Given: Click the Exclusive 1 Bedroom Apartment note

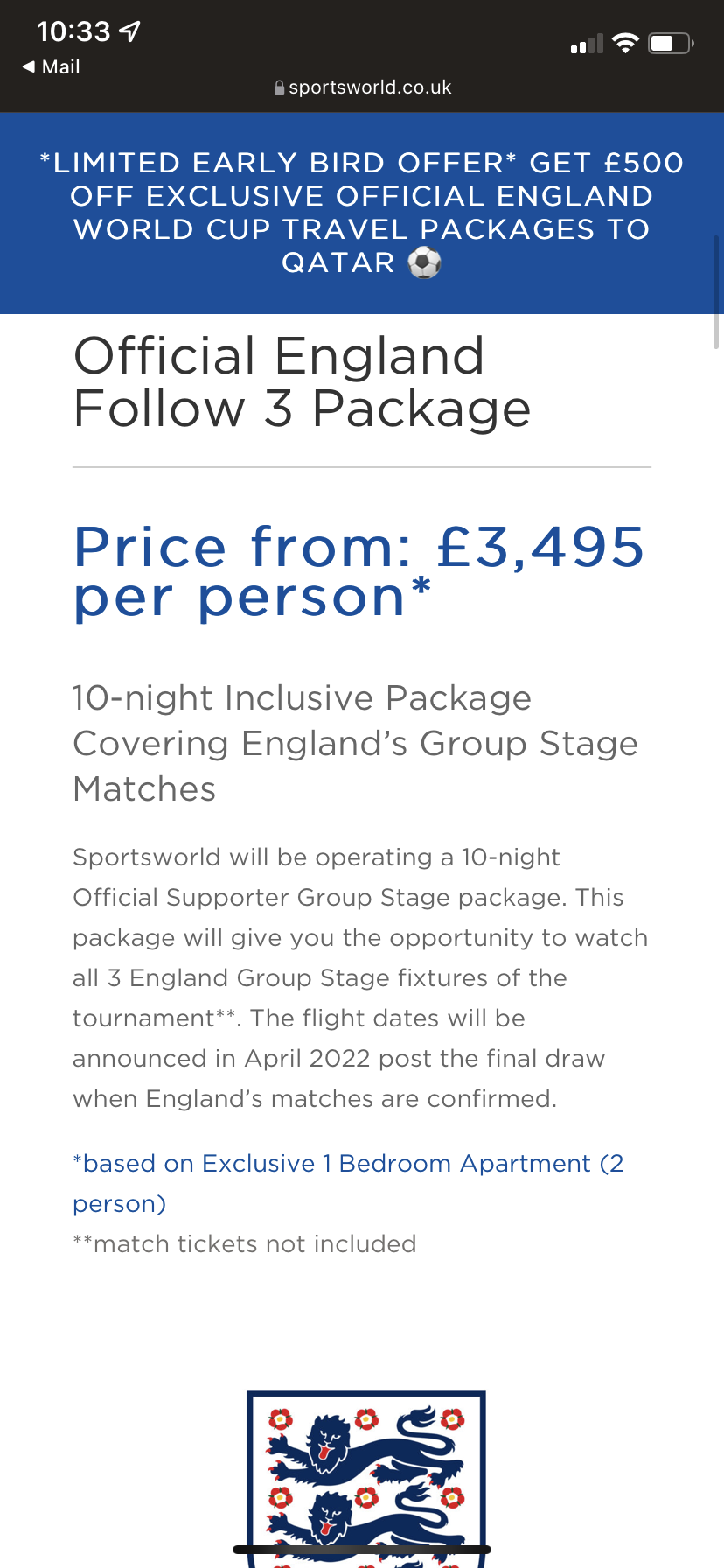Looking at the screenshot, I should tap(348, 1183).
